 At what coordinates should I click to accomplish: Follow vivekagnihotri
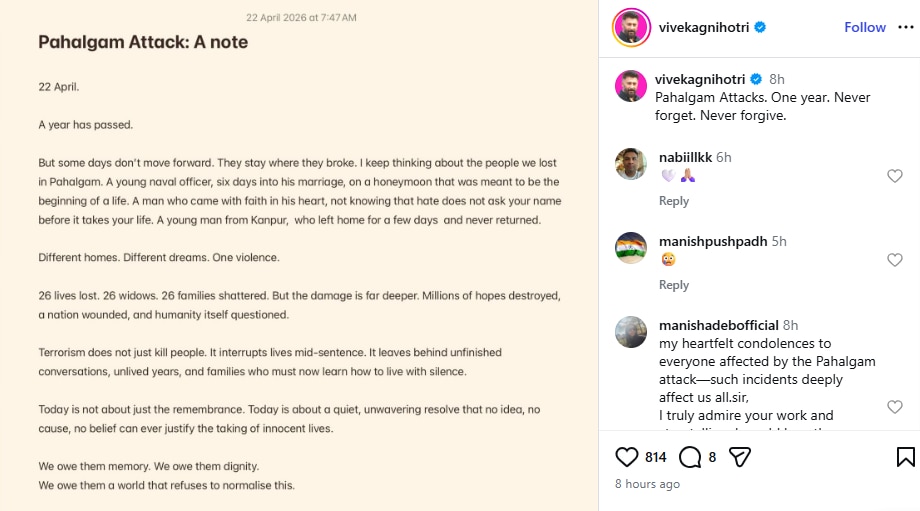864,27
